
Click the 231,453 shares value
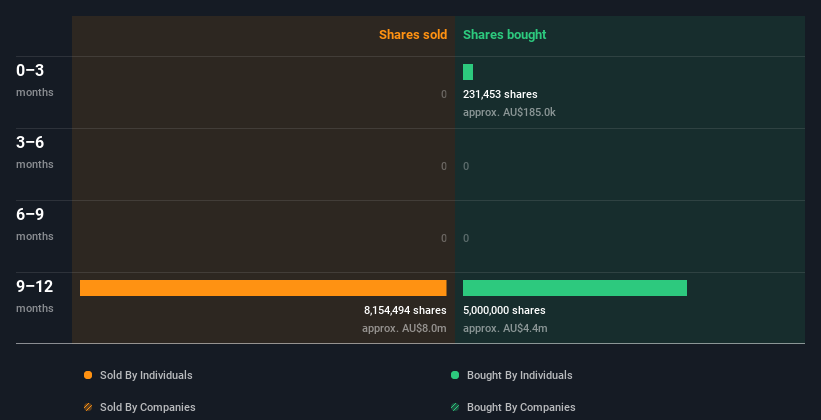pyautogui.click(x=500, y=94)
